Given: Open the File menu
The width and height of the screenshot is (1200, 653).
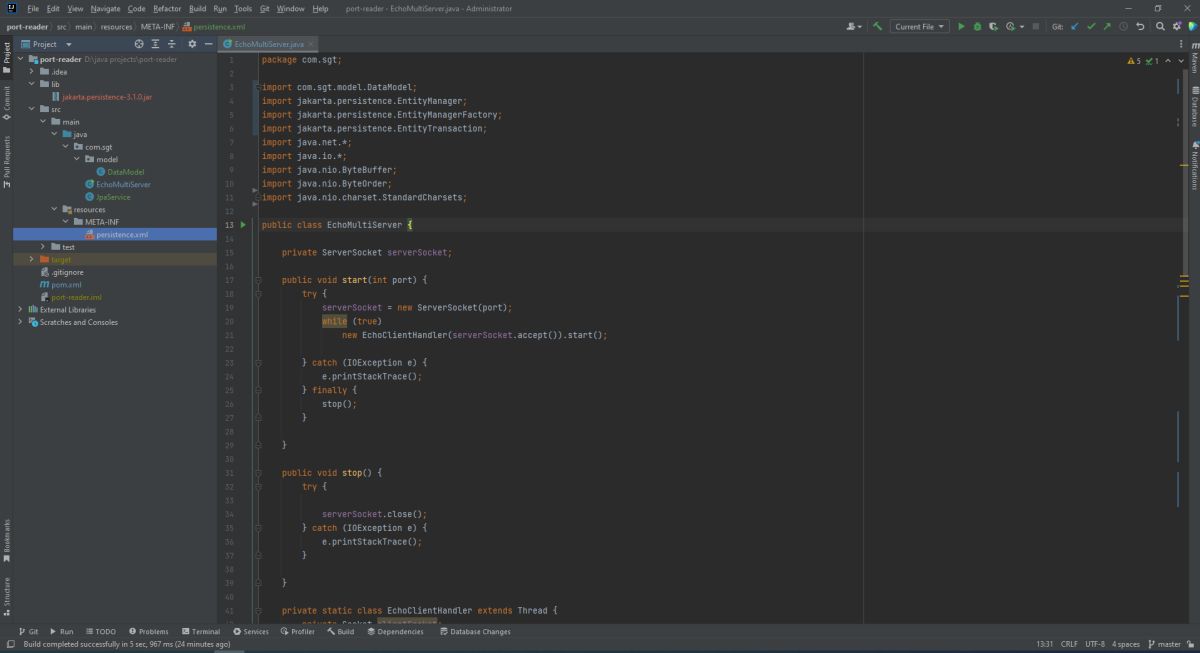Looking at the screenshot, I should pyautogui.click(x=33, y=8).
